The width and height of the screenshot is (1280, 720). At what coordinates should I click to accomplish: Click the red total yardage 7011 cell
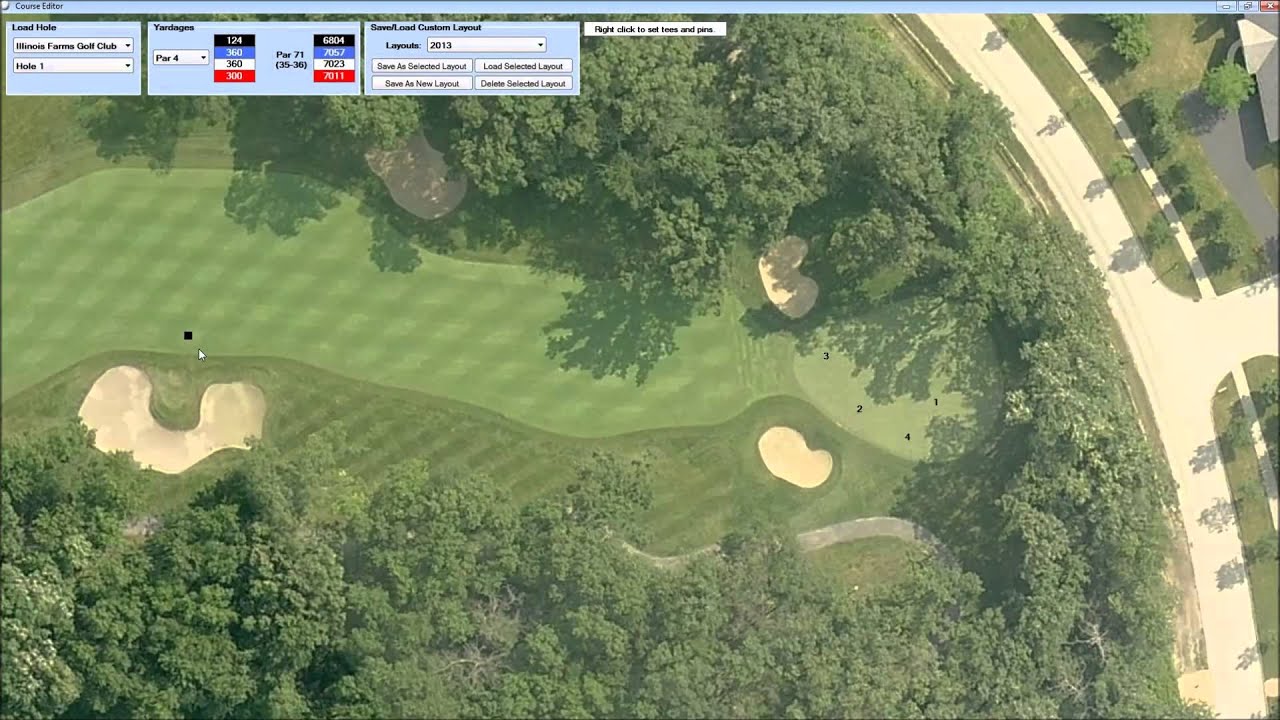pos(334,77)
